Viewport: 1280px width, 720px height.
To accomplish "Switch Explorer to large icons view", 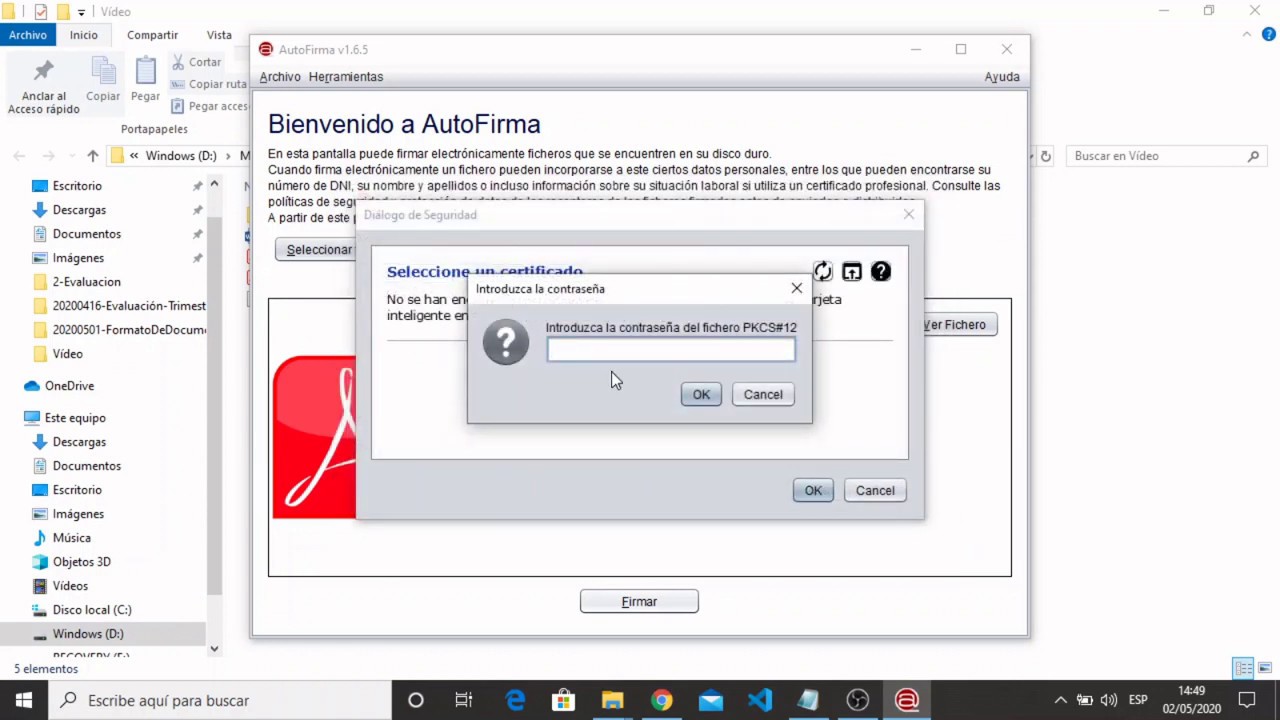I will [1265, 668].
